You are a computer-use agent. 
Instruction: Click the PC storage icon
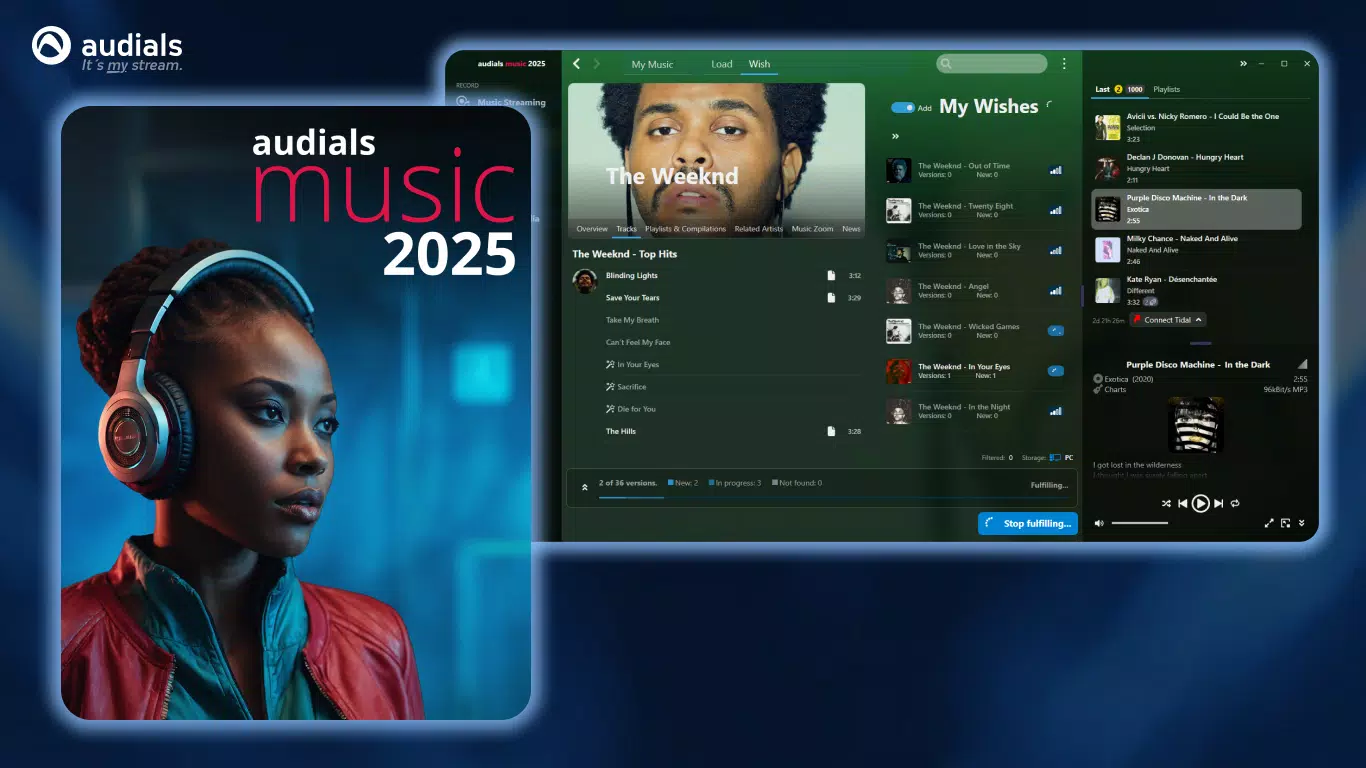coord(1055,458)
